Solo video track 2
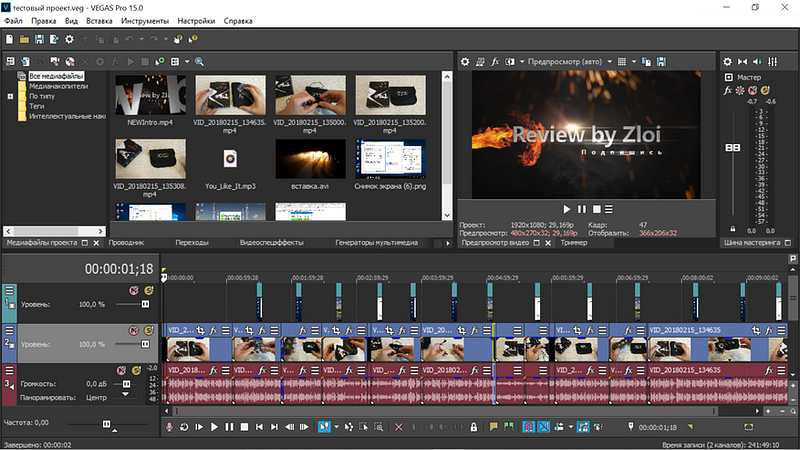This screenshot has height=450, width=800. coord(149,331)
